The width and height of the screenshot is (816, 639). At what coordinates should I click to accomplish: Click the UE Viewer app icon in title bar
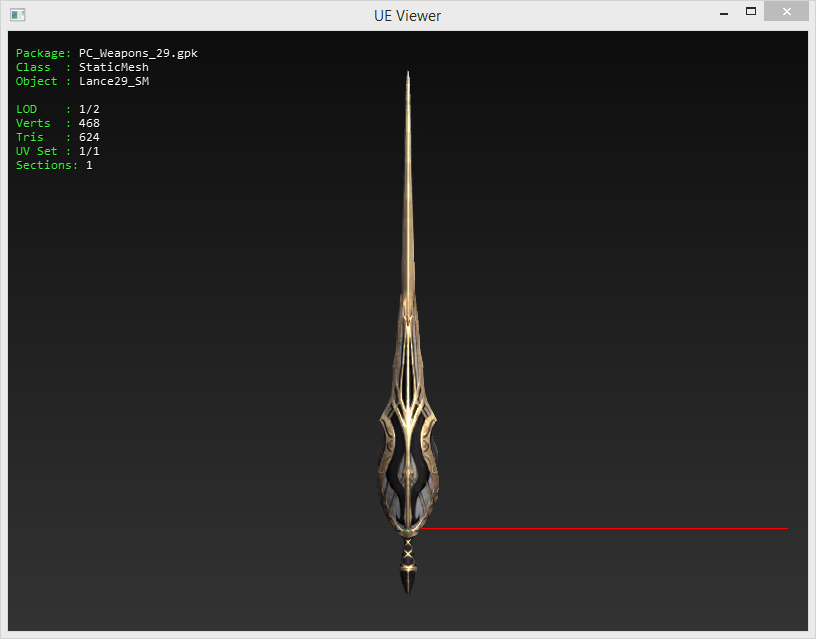(18, 15)
